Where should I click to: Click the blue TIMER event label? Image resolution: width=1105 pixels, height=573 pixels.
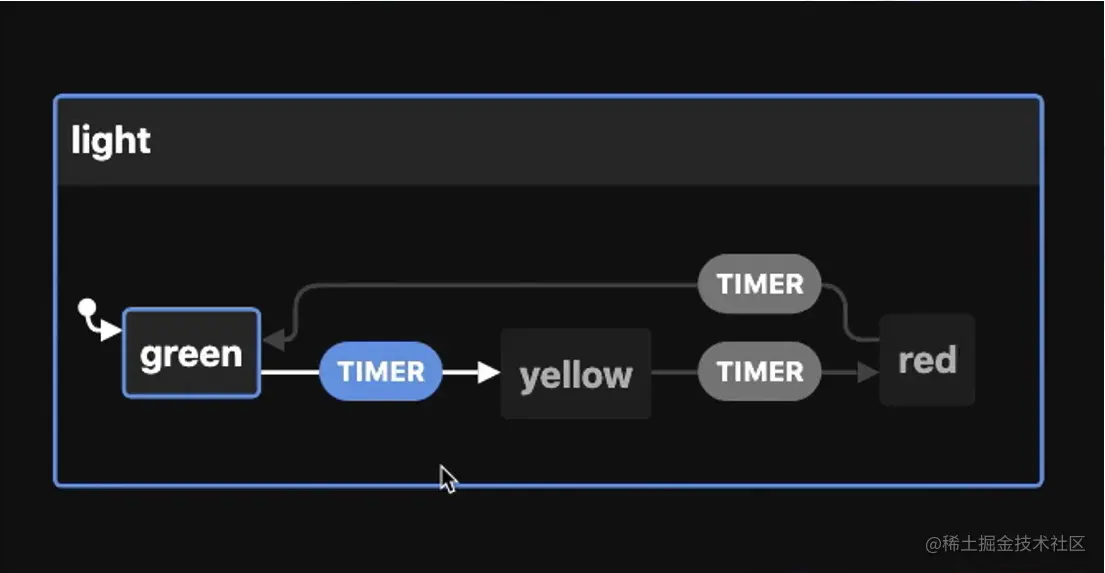[x=380, y=372]
